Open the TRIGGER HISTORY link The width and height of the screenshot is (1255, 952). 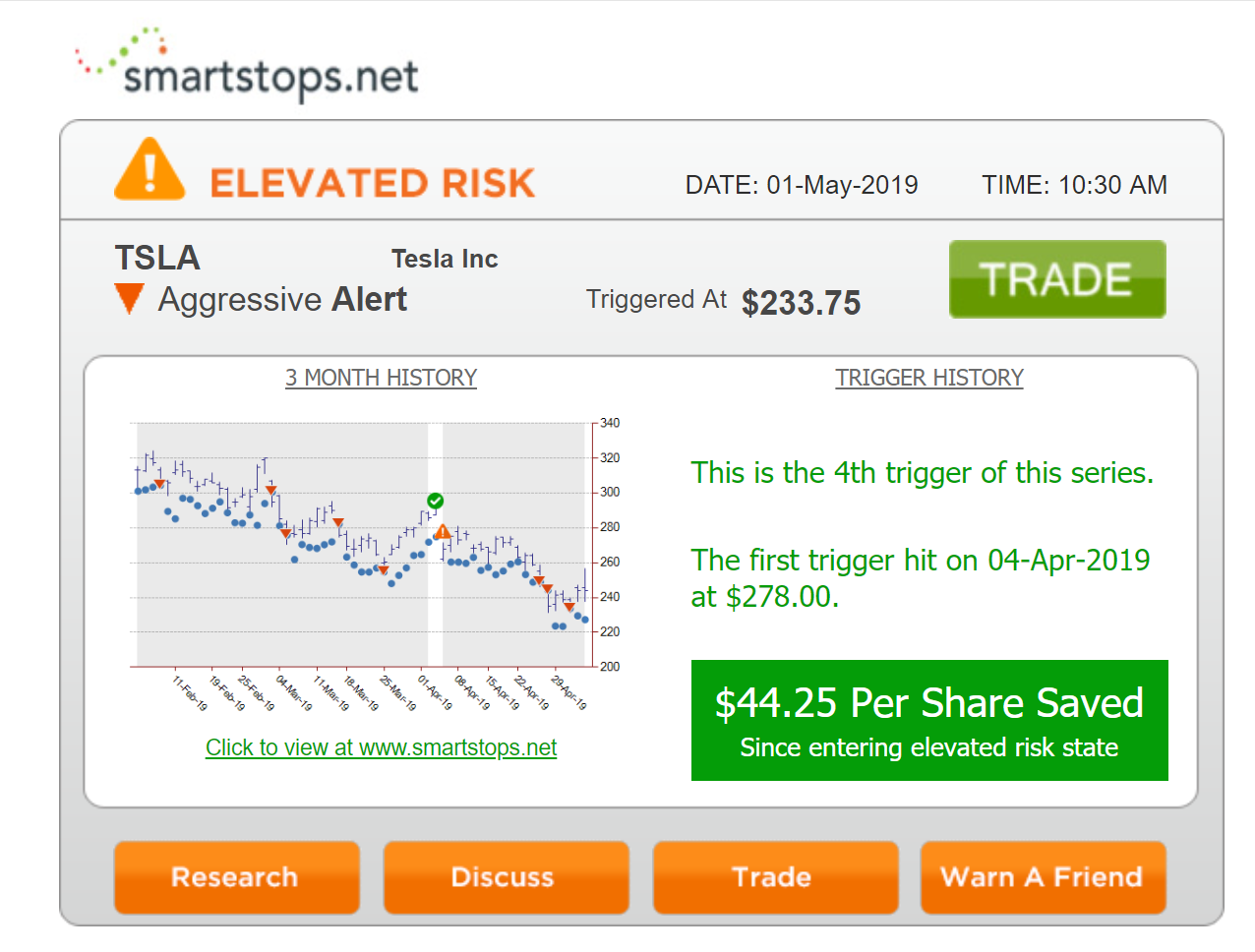pos(929,378)
